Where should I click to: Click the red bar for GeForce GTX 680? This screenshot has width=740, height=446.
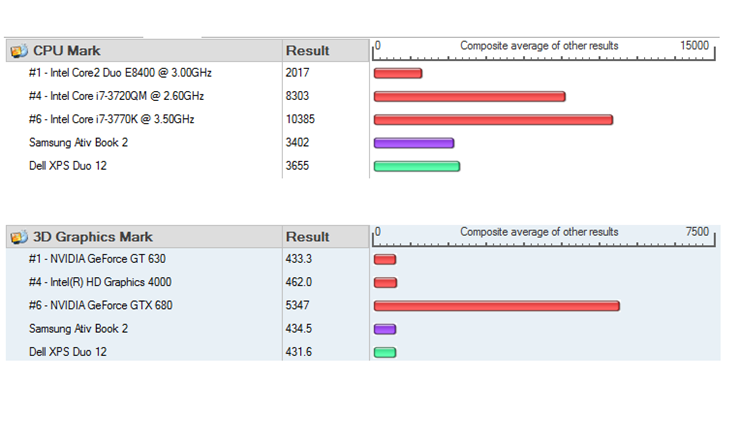pyautogui.click(x=496, y=306)
